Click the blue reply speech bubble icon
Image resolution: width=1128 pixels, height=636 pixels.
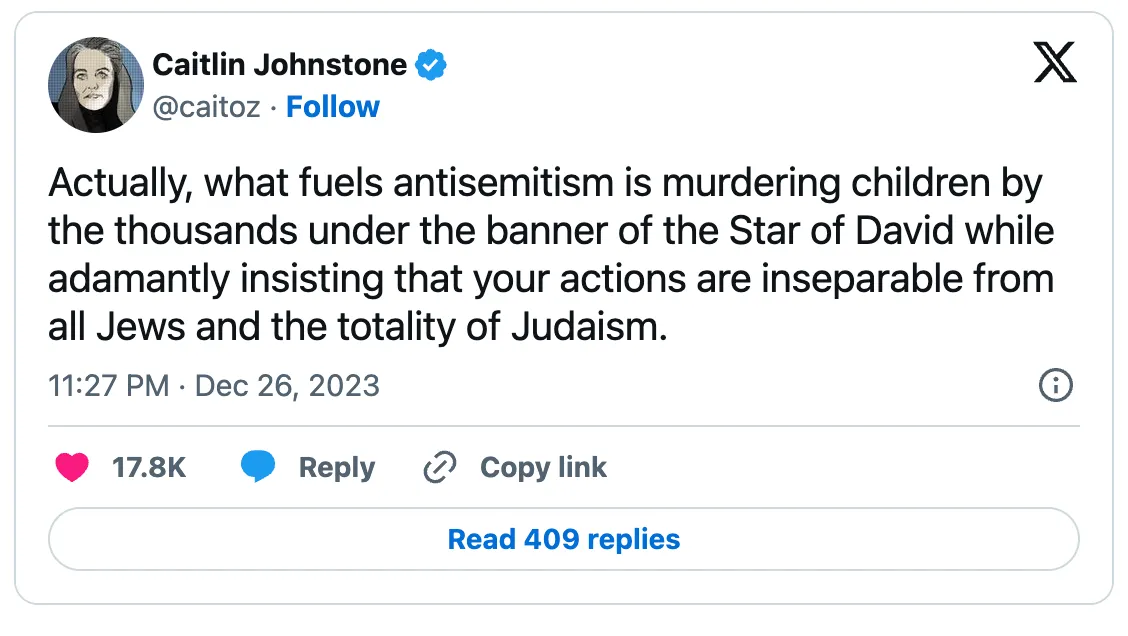(258, 466)
